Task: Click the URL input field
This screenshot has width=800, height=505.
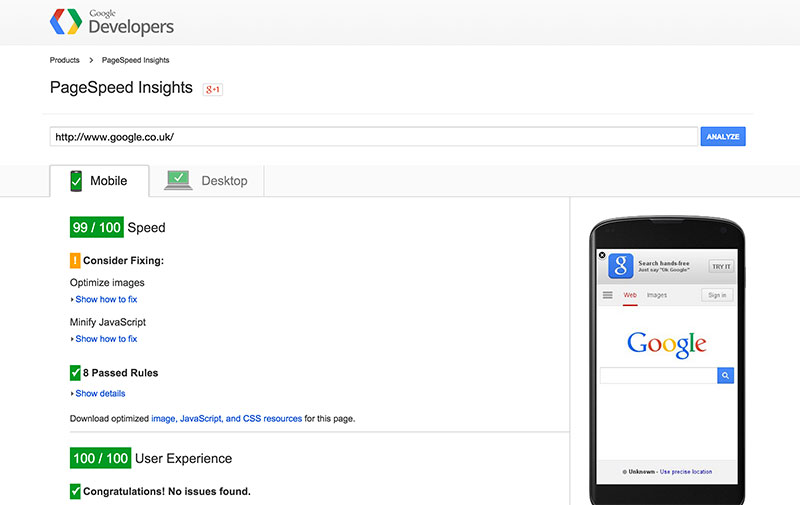Action: (373, 137)
